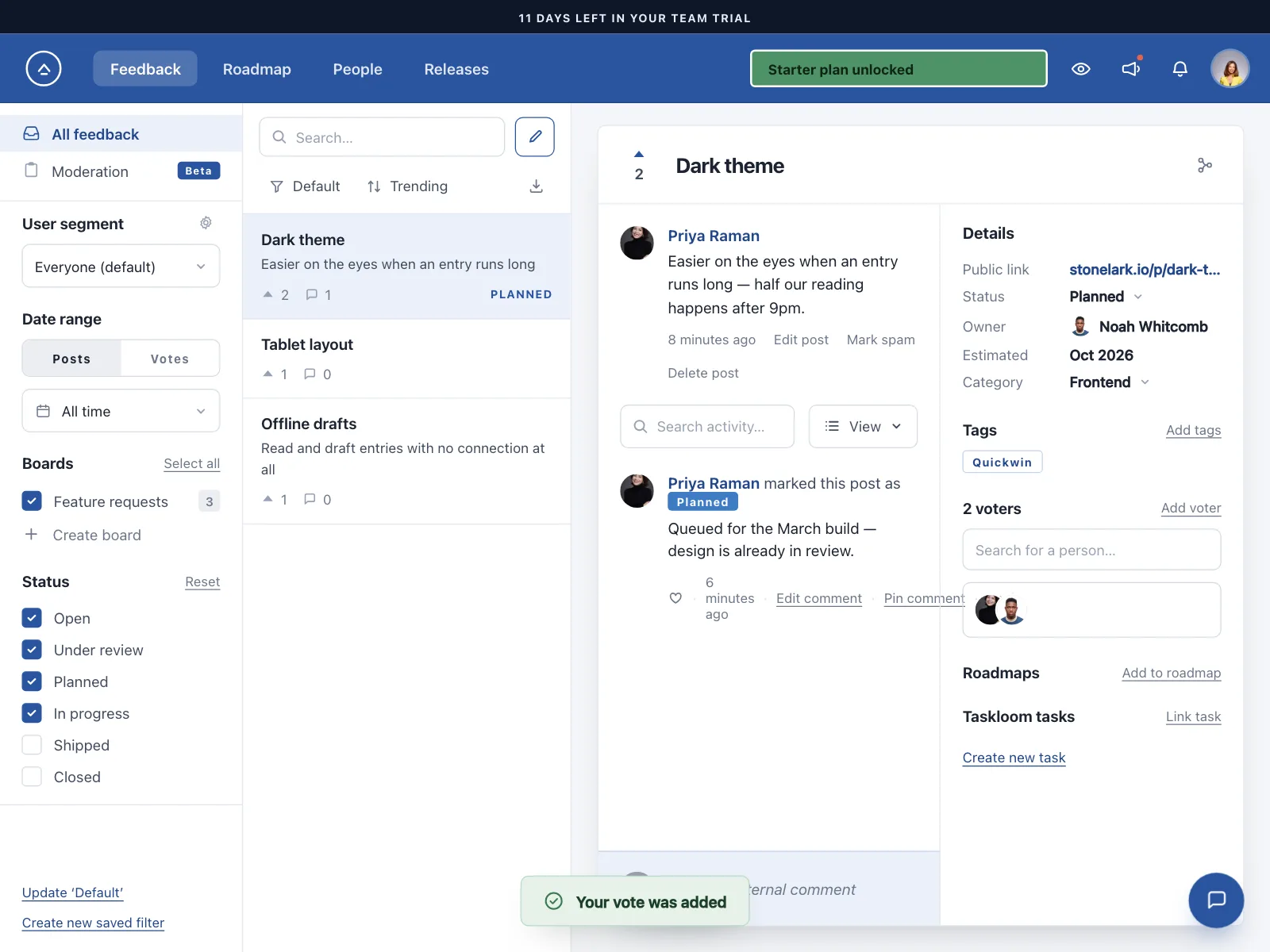The height and width of the screenshot is (952, 1270).
Task: Click the Status Reset link
Action: [202, 582]
